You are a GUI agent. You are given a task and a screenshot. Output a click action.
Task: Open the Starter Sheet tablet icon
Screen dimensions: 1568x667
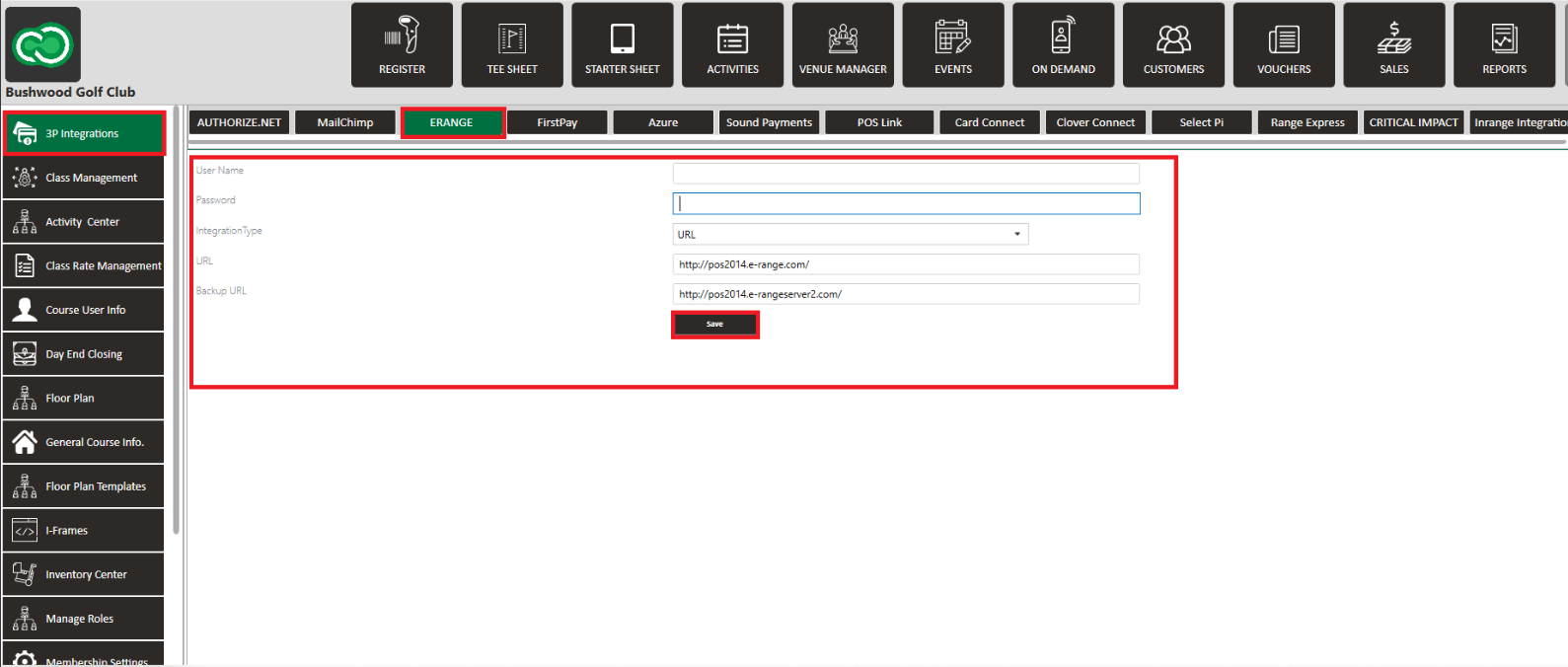pyautogui.click(x=623, y=44)
